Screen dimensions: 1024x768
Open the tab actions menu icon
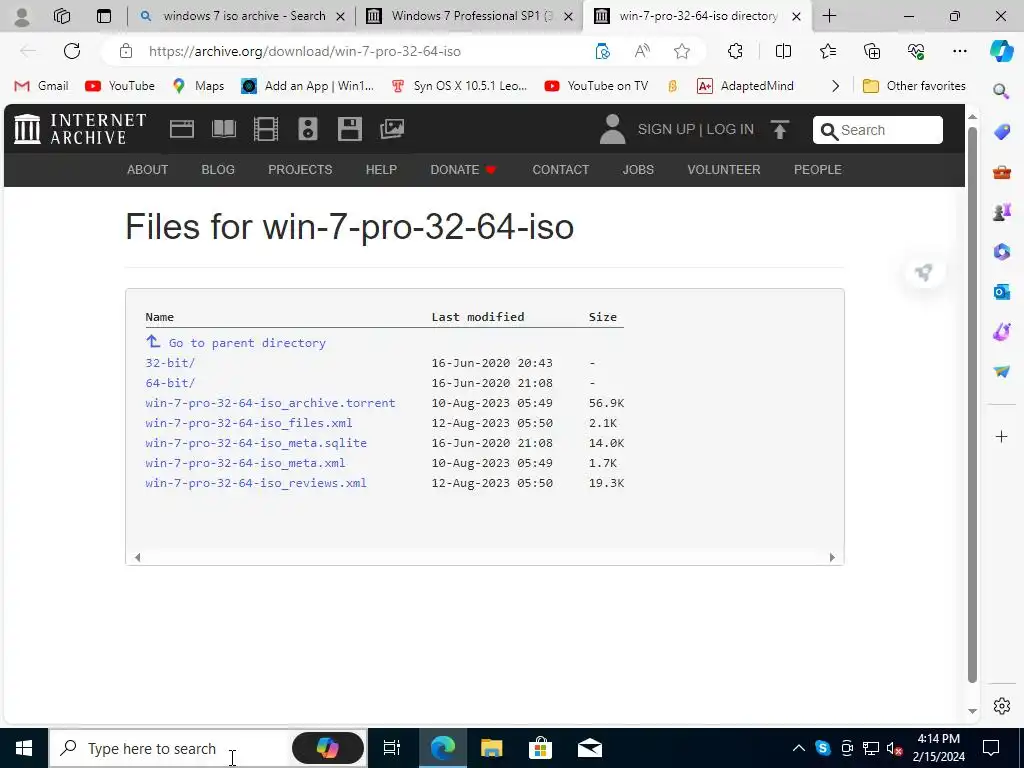pyautogui.click(x=104, y=16)
